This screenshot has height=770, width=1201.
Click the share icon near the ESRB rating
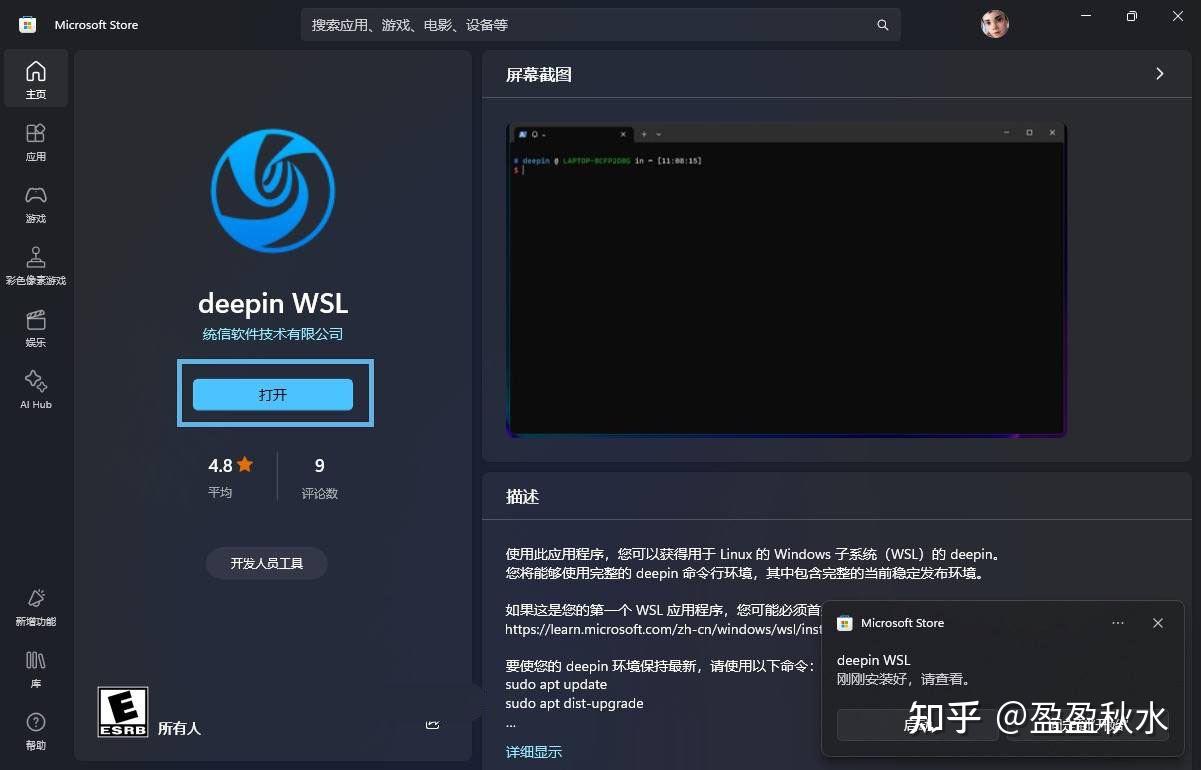(x=432, y=725)
